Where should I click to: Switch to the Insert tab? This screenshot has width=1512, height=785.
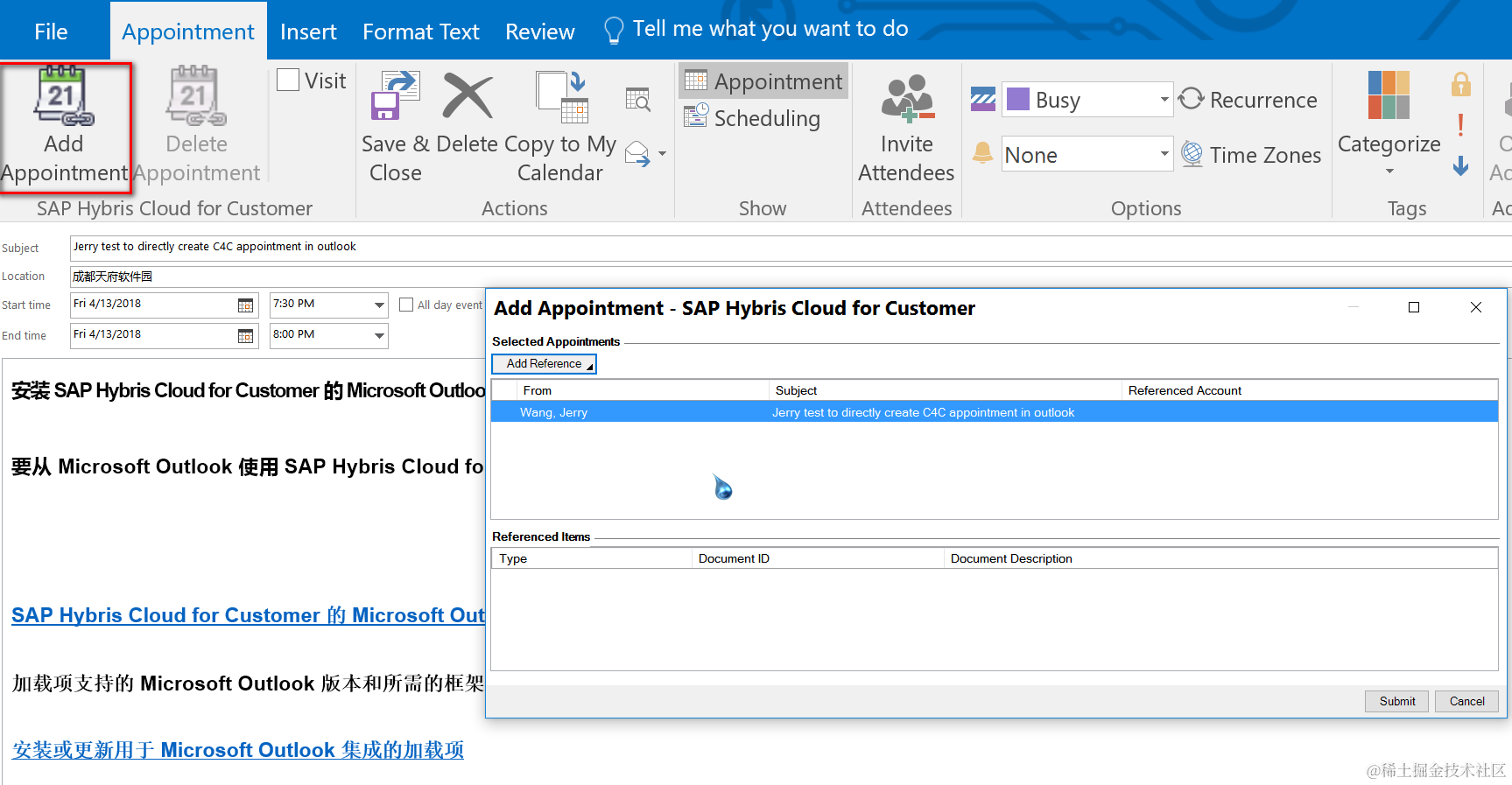[308, 32]
